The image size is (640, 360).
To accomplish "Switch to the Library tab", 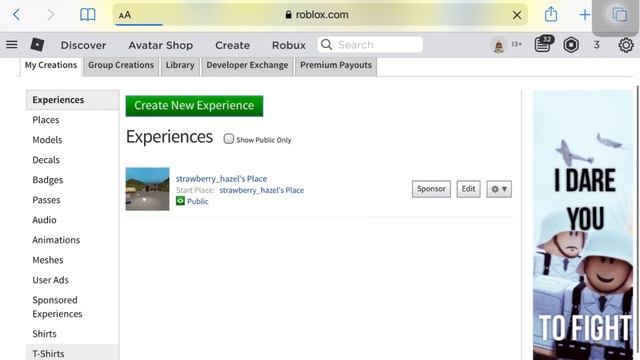I will 180,66.
